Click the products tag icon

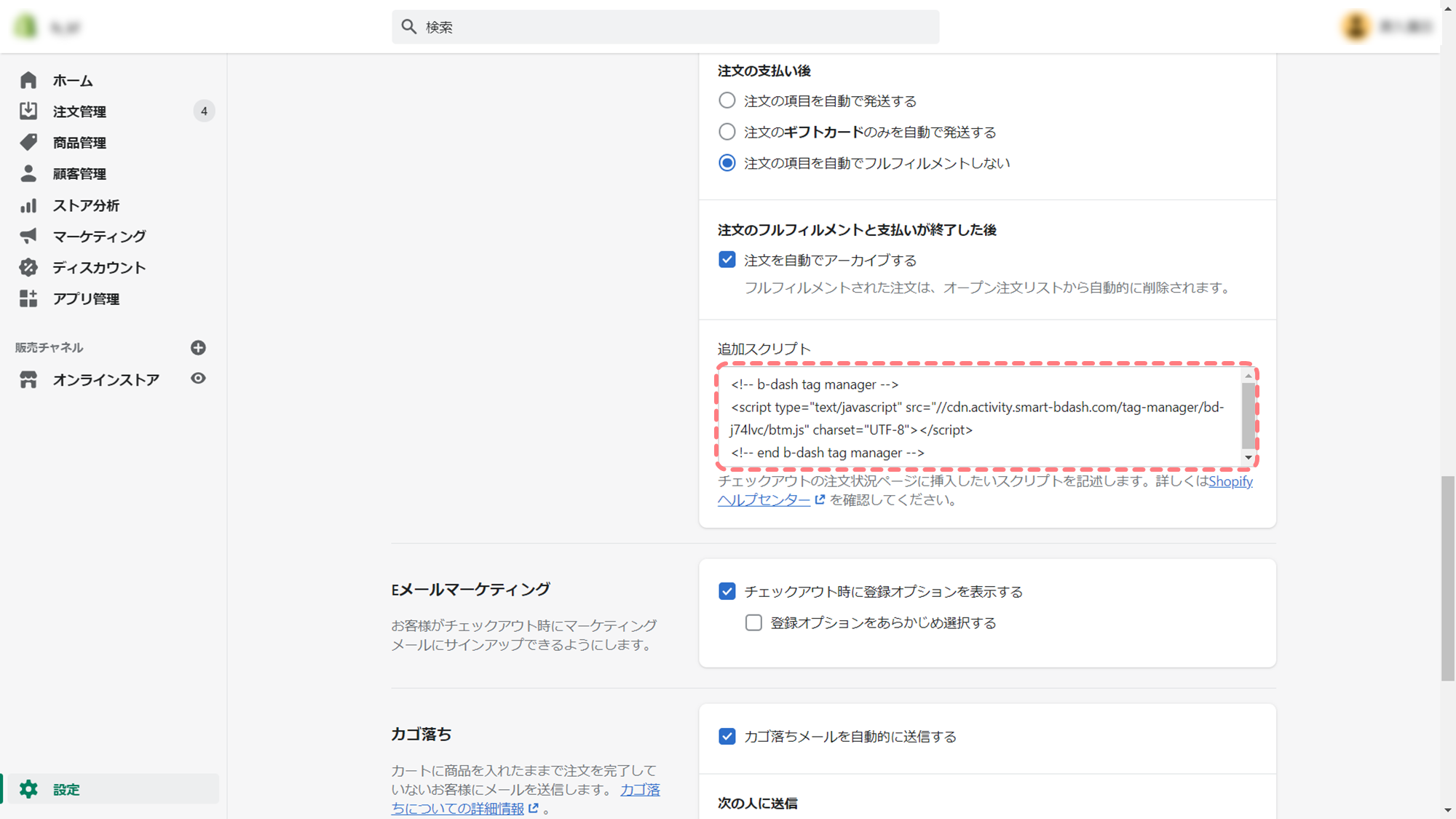(28, 142)
